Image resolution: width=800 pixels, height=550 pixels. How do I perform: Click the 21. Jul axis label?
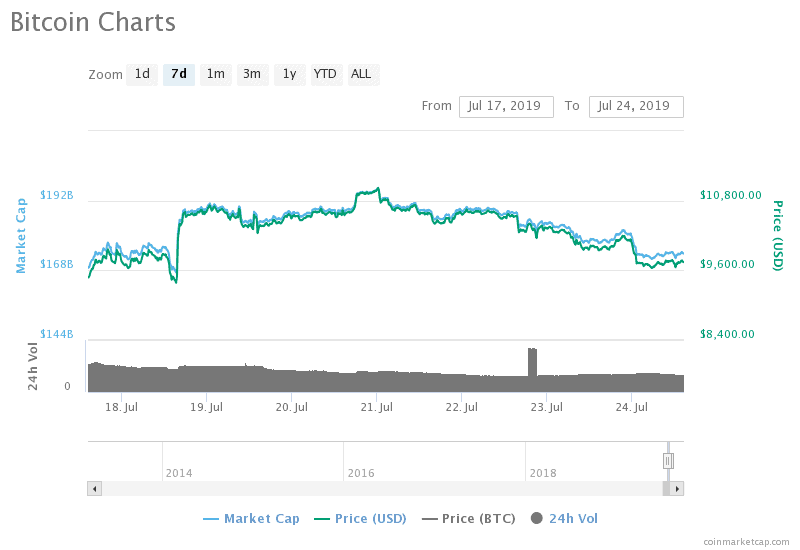pyautogui.click(x=377, y=407)
